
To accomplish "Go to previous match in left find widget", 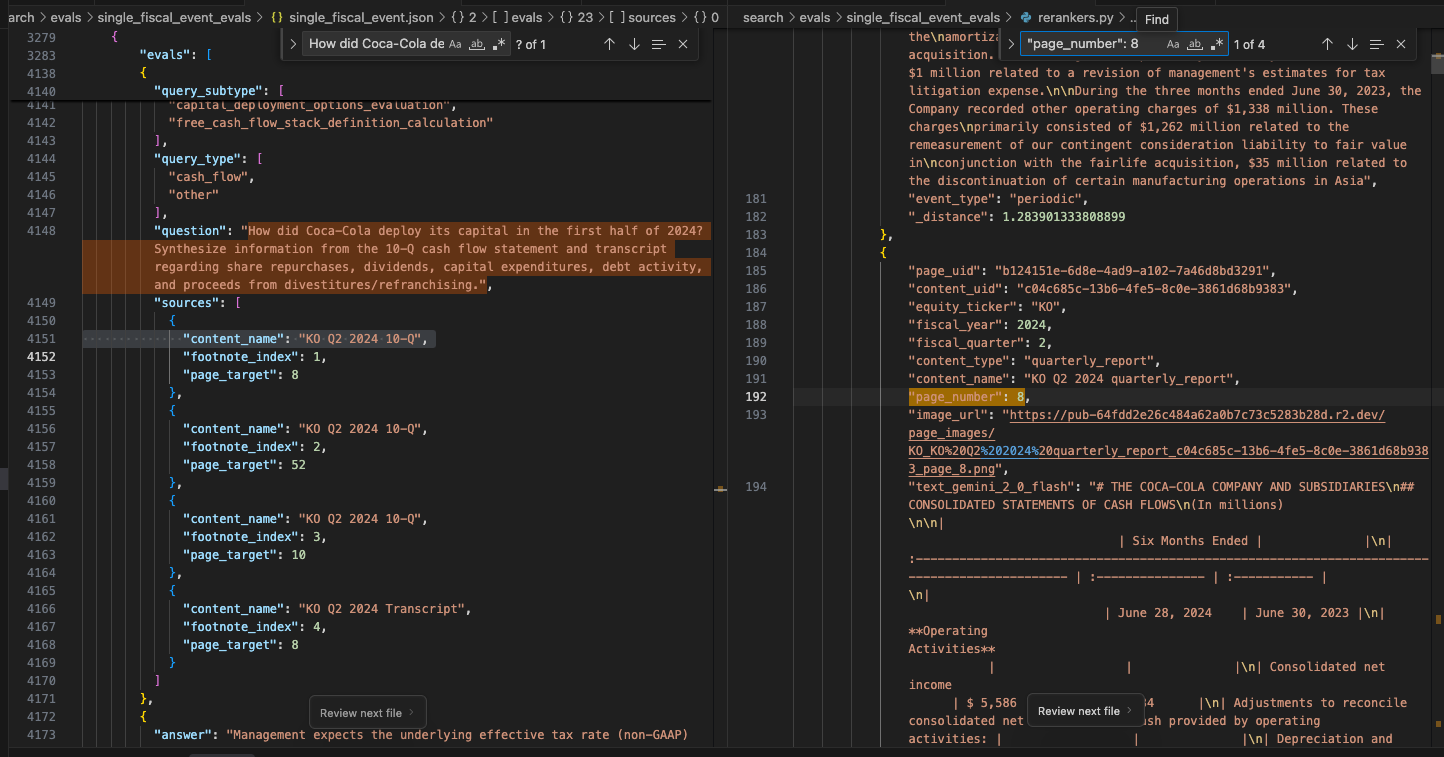I will [x=609, y=44].
